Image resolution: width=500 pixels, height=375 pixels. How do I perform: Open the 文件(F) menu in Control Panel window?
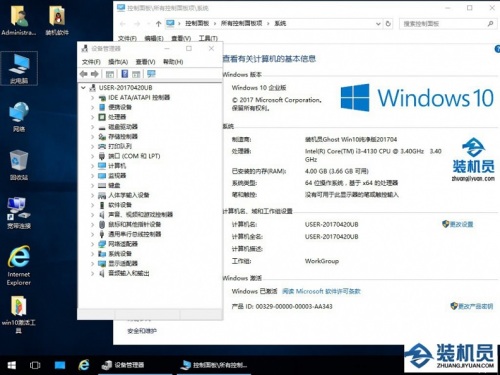(x=127, y=38)
